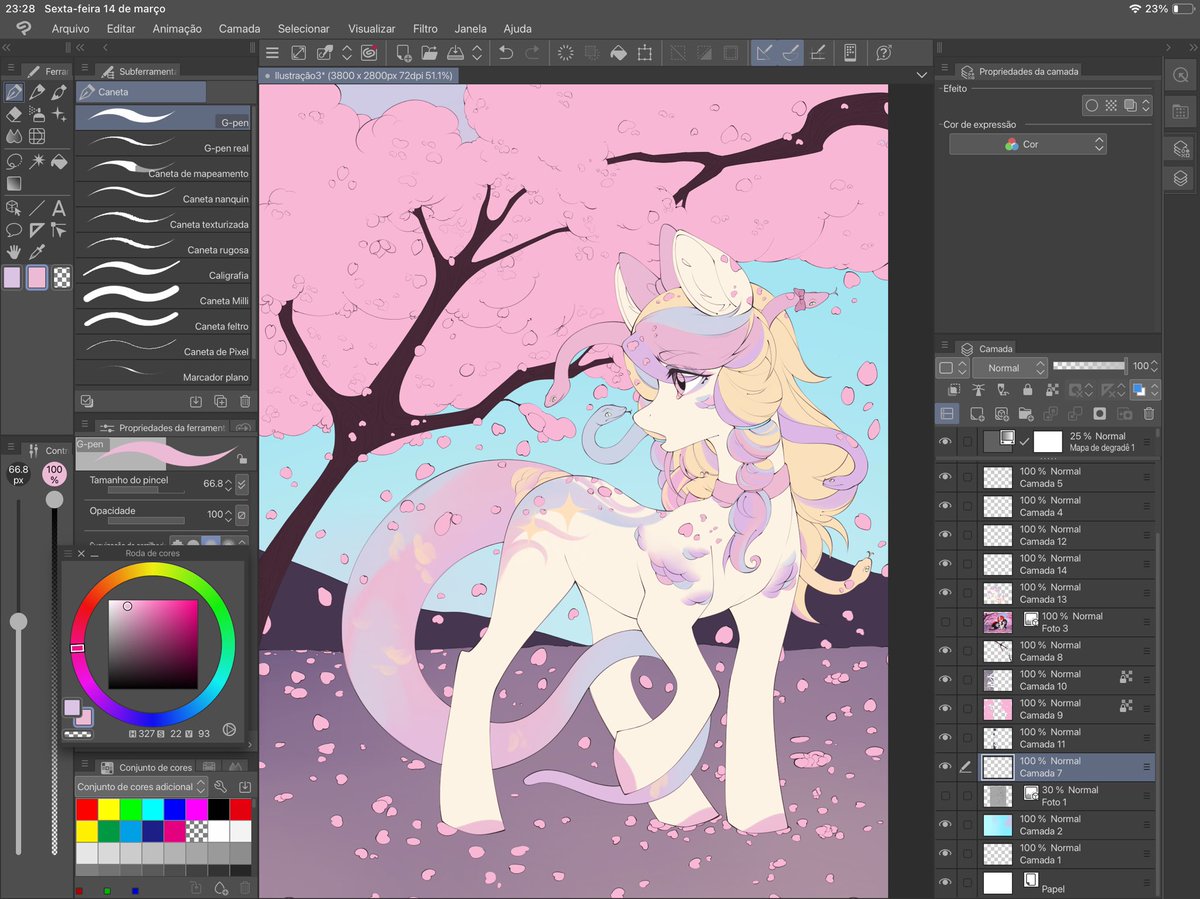The height and width of the screenshot is (899, 1200).
Task: Toggle visibility of Mapa de degradê 1 layer
Action: (x=945, y=441)
